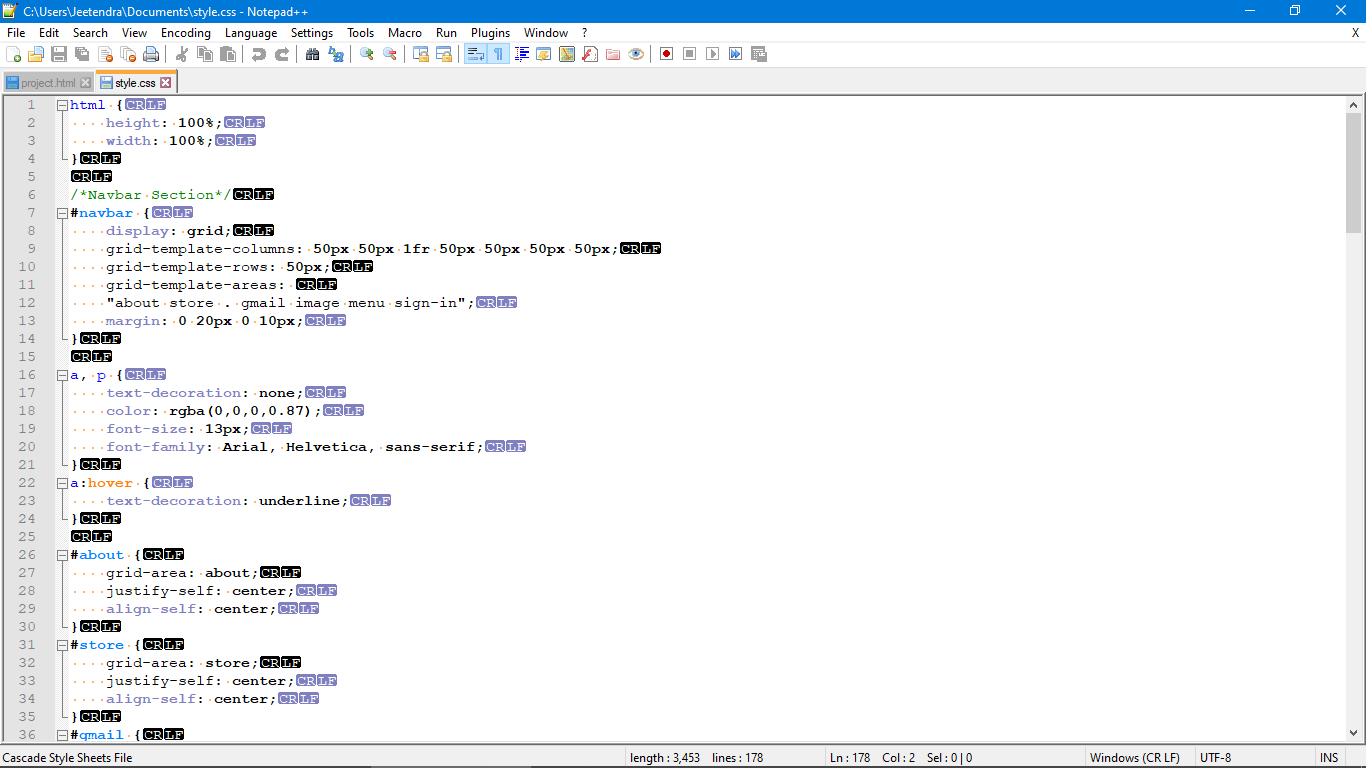Click the vertical scrollbar down arrow
Image resolution: width=1366 pixels, height=768 pixels.
[x=1354, y=733]
